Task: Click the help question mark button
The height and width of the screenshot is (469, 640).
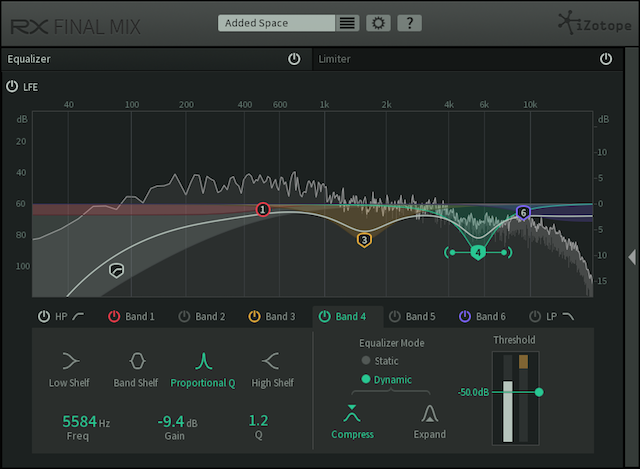Action: [410, 23]
